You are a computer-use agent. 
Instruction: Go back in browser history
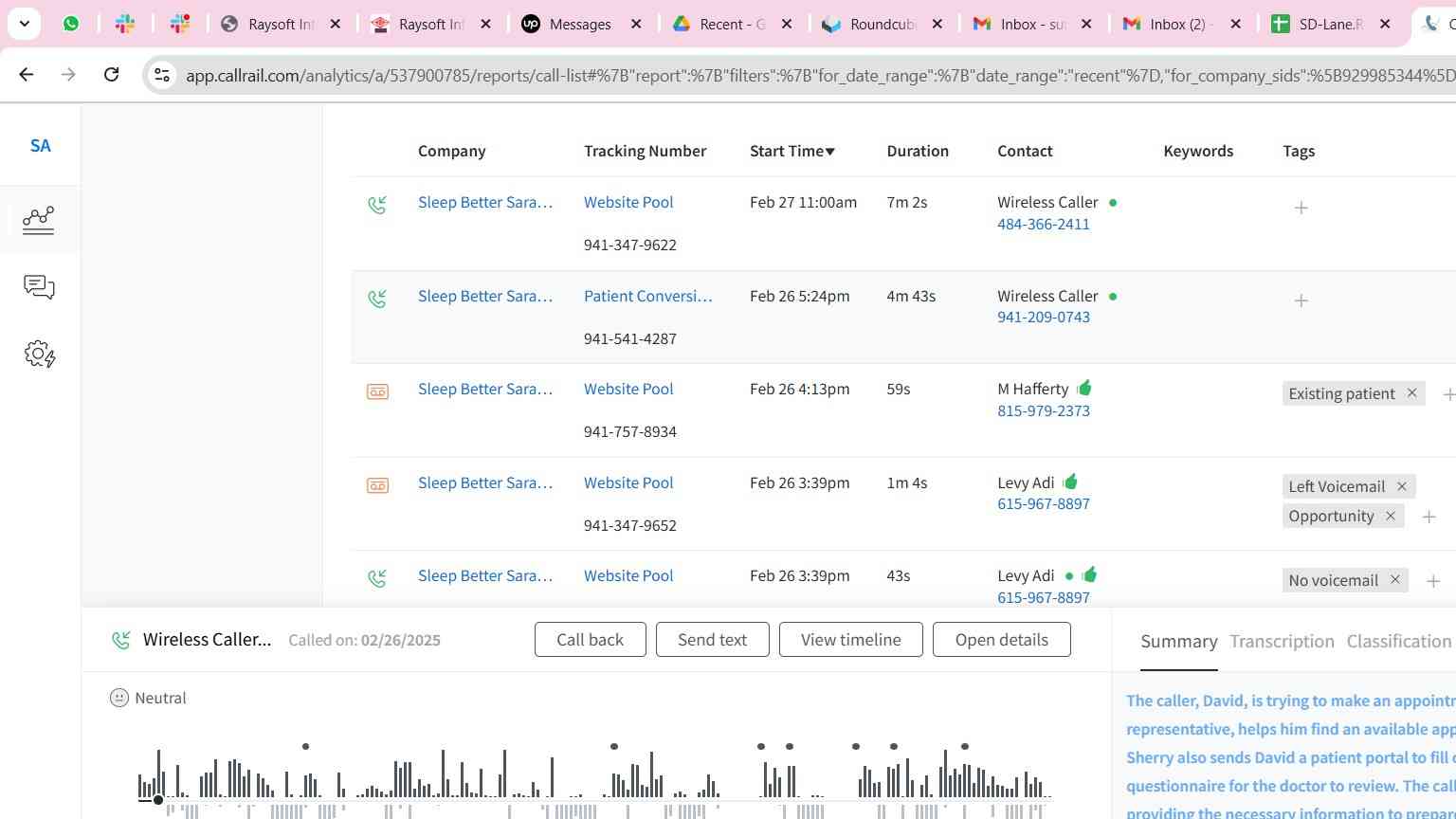27,74
